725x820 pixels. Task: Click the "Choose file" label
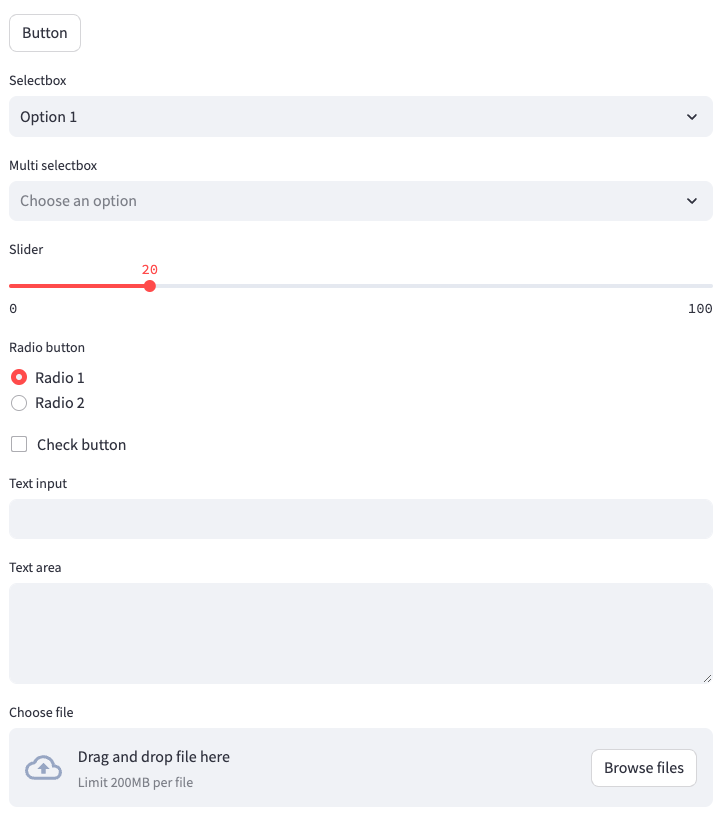tap(41, 713)
